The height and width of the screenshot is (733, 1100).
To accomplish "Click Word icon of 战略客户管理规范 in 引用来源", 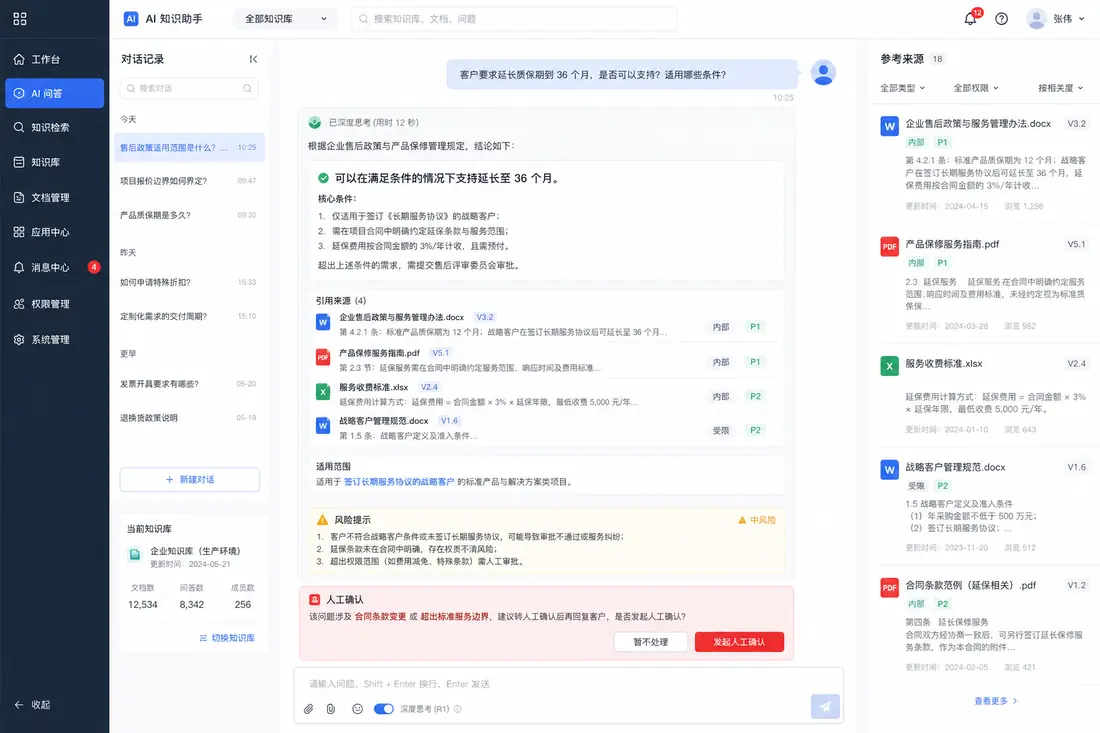I will [x=323, y=425].
